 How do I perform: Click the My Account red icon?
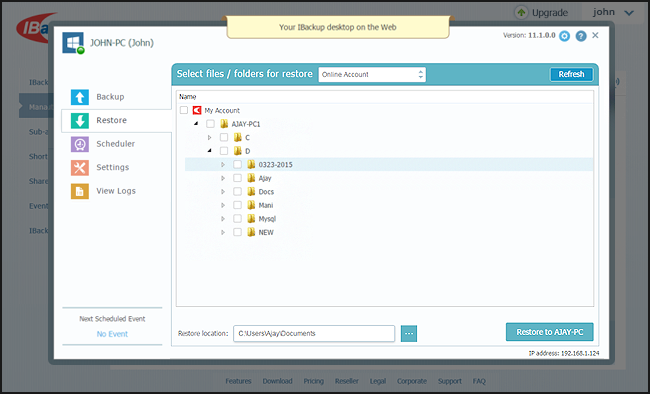tap(197, 110)
